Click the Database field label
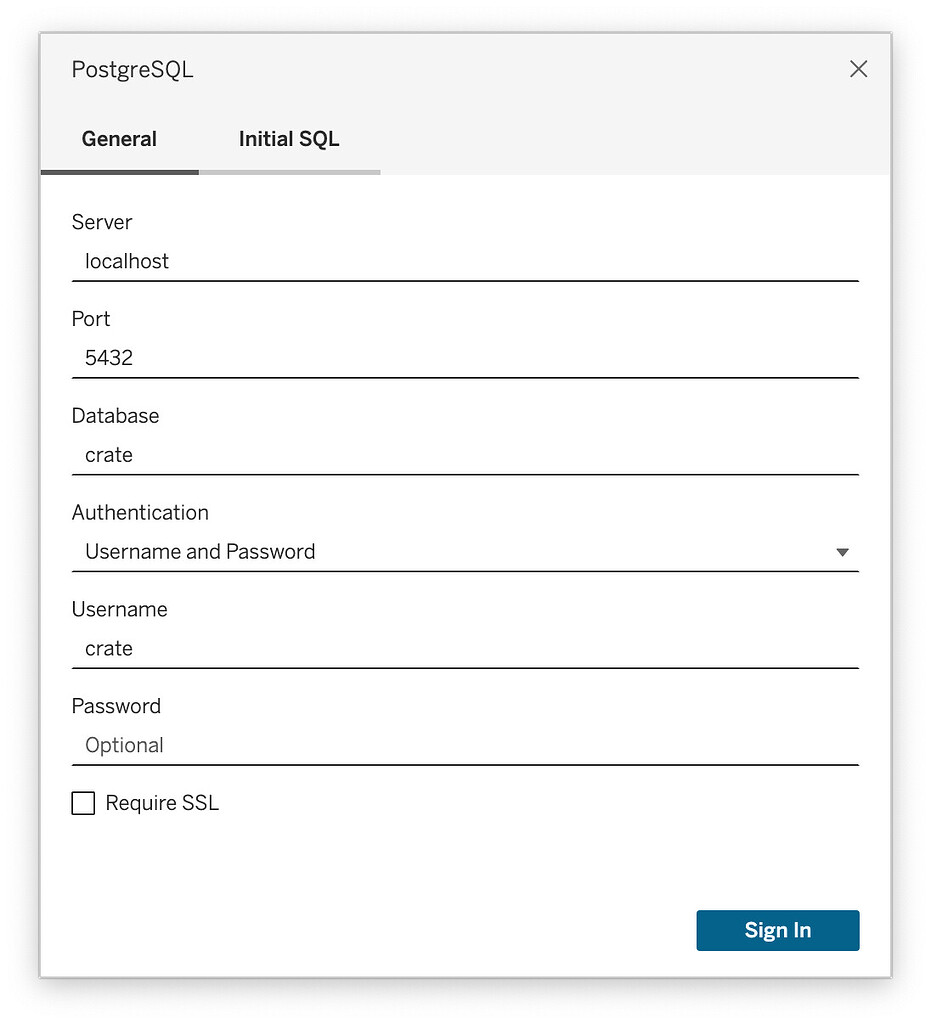 pyautogui.click(x=115, y=416)
